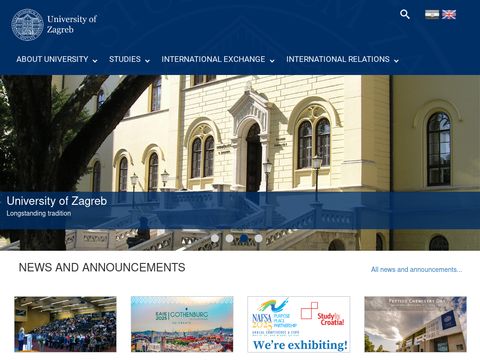Click the University of Zagreb seal logo
Screen dimensions: 480x360
point(27,25)
